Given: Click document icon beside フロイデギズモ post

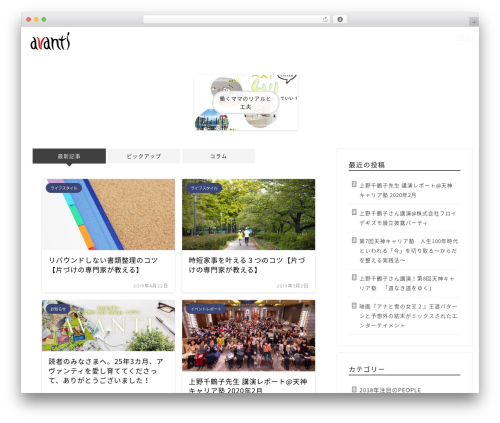Looking at the screenshot, I should click(x=354, y=212).
